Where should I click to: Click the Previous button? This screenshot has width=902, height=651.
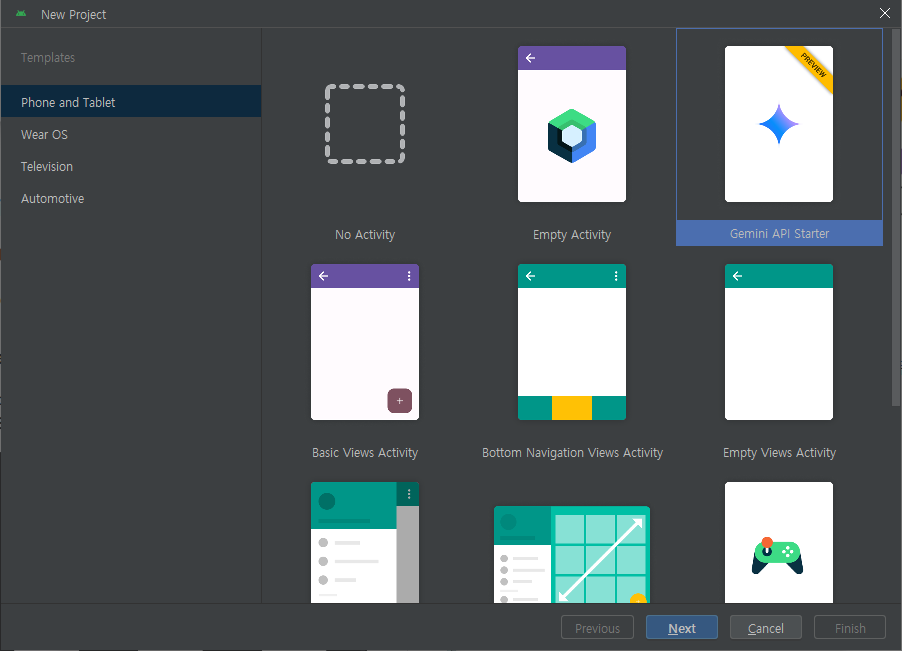[x=597, y=627]
